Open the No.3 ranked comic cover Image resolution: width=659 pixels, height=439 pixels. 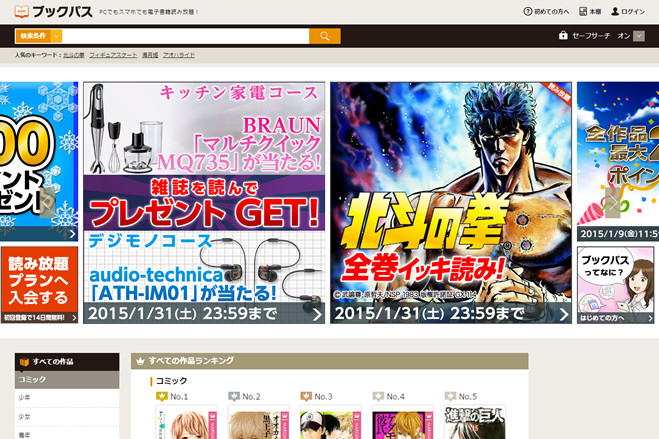pyautogui.click(x=331, y=422)
